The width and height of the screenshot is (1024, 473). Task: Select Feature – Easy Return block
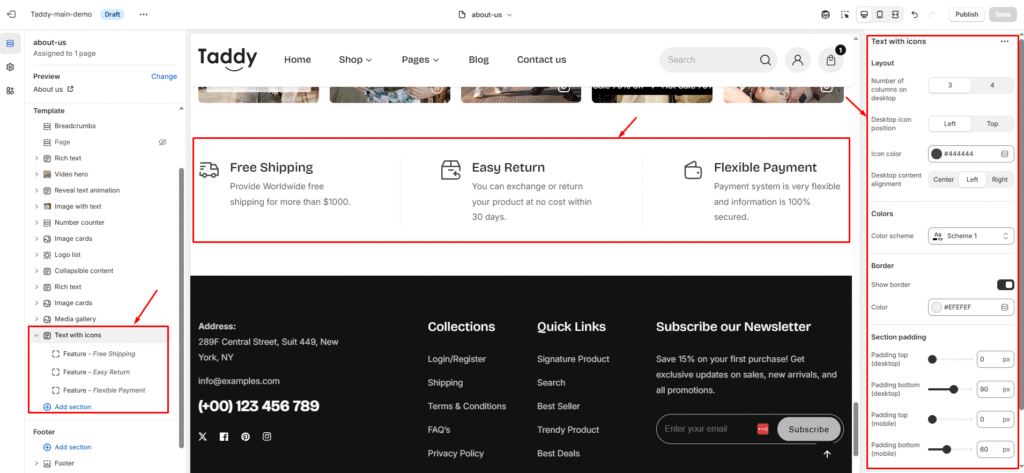(x=98, y=372)
